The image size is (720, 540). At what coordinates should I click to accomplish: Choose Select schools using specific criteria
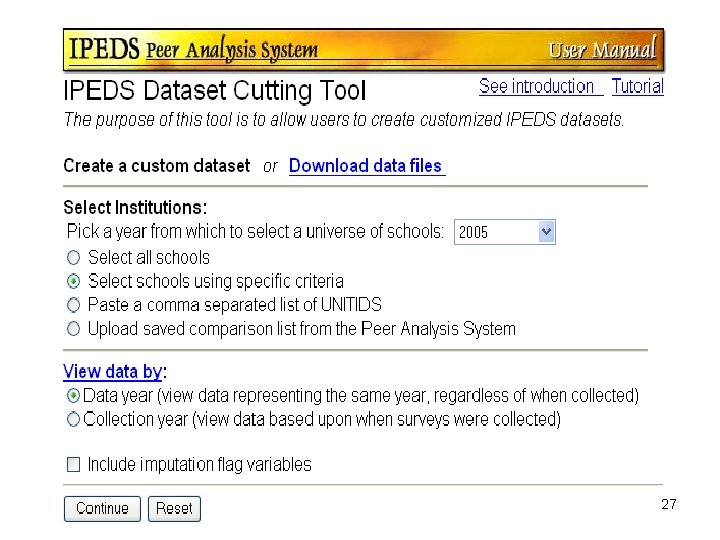tap(74, 281)
